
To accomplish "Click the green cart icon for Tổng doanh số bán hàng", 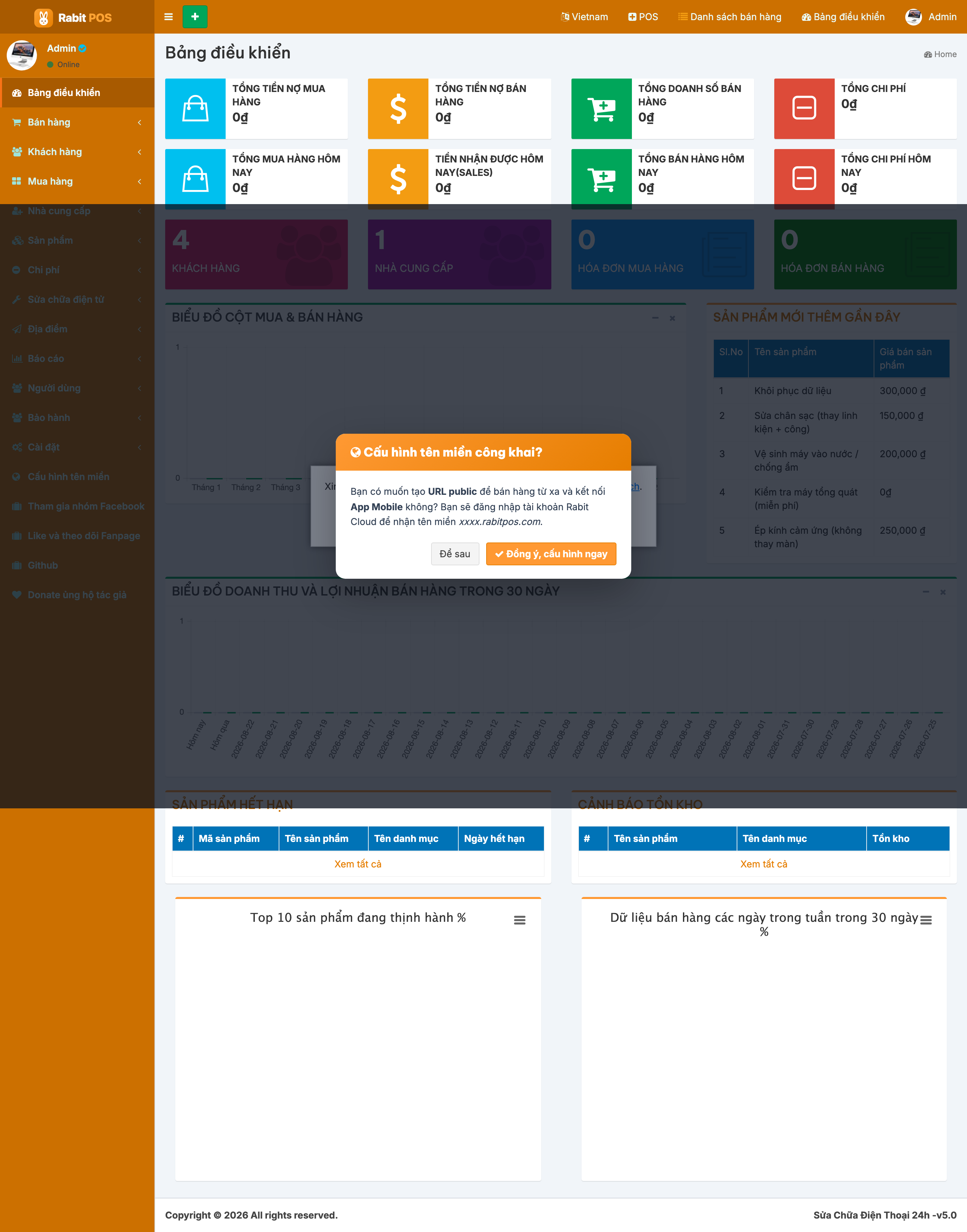I will 601,109.
